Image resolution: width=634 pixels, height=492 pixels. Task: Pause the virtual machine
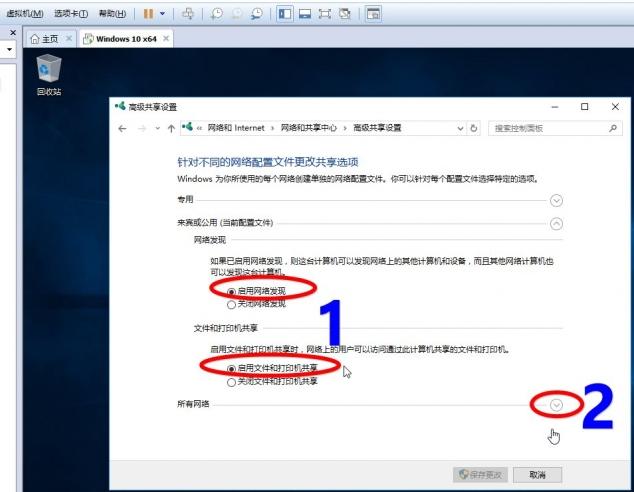(x=149, y=14)
